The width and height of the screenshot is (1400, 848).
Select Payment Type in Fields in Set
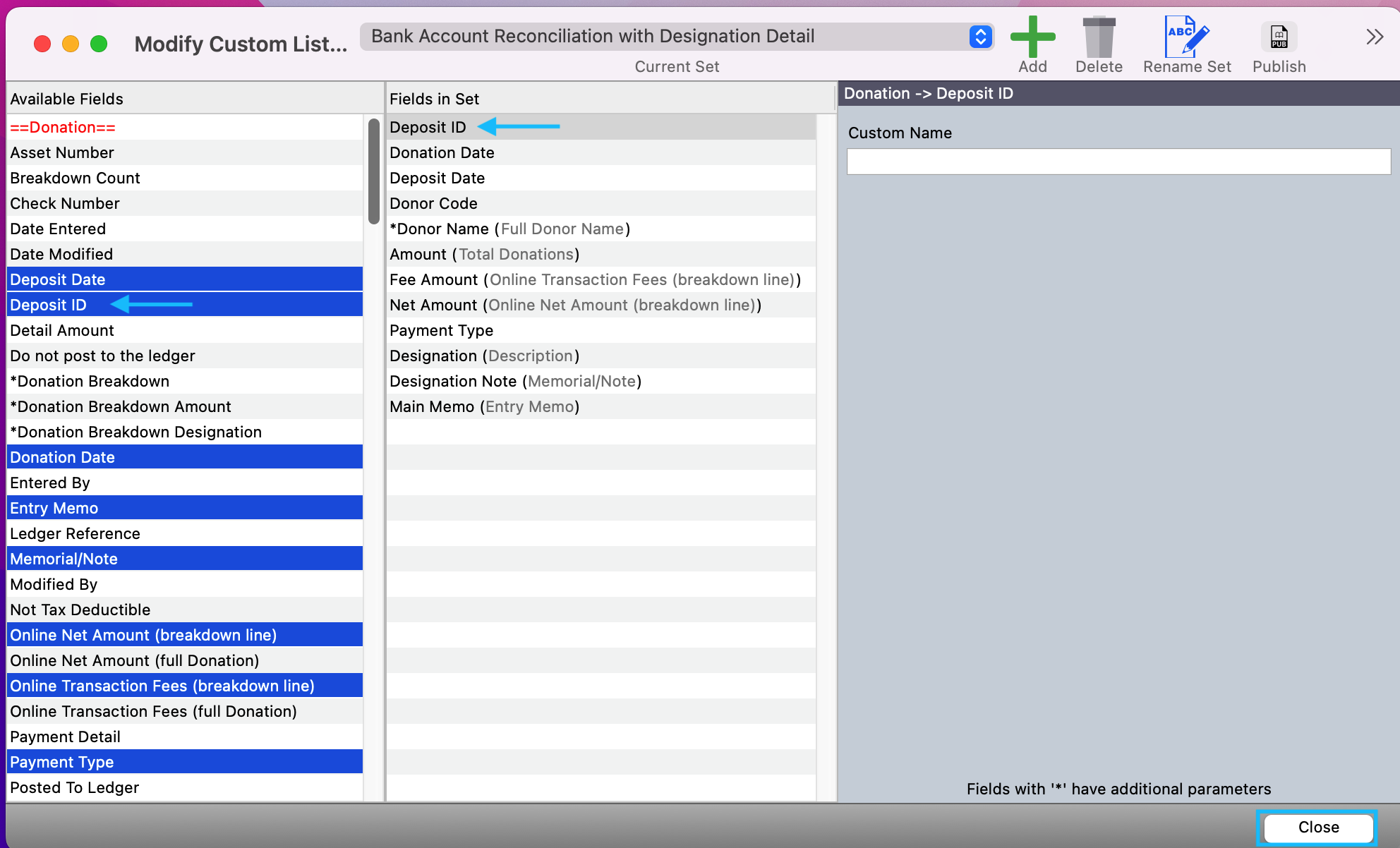pos(442,331)
